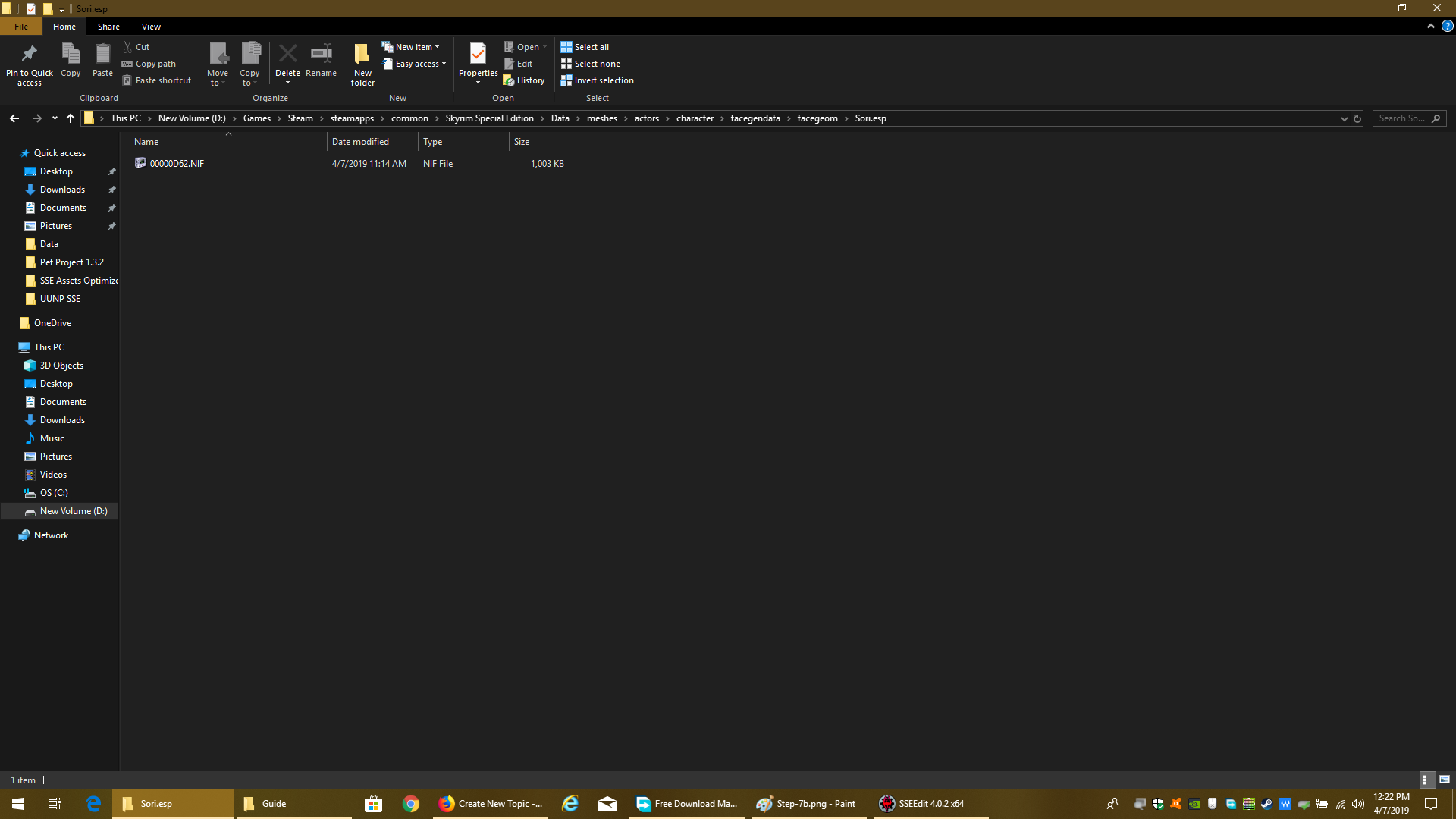This screenshot has height=819, width=1456.
Task: Switch to large icons view
Action: [1445, 780]
